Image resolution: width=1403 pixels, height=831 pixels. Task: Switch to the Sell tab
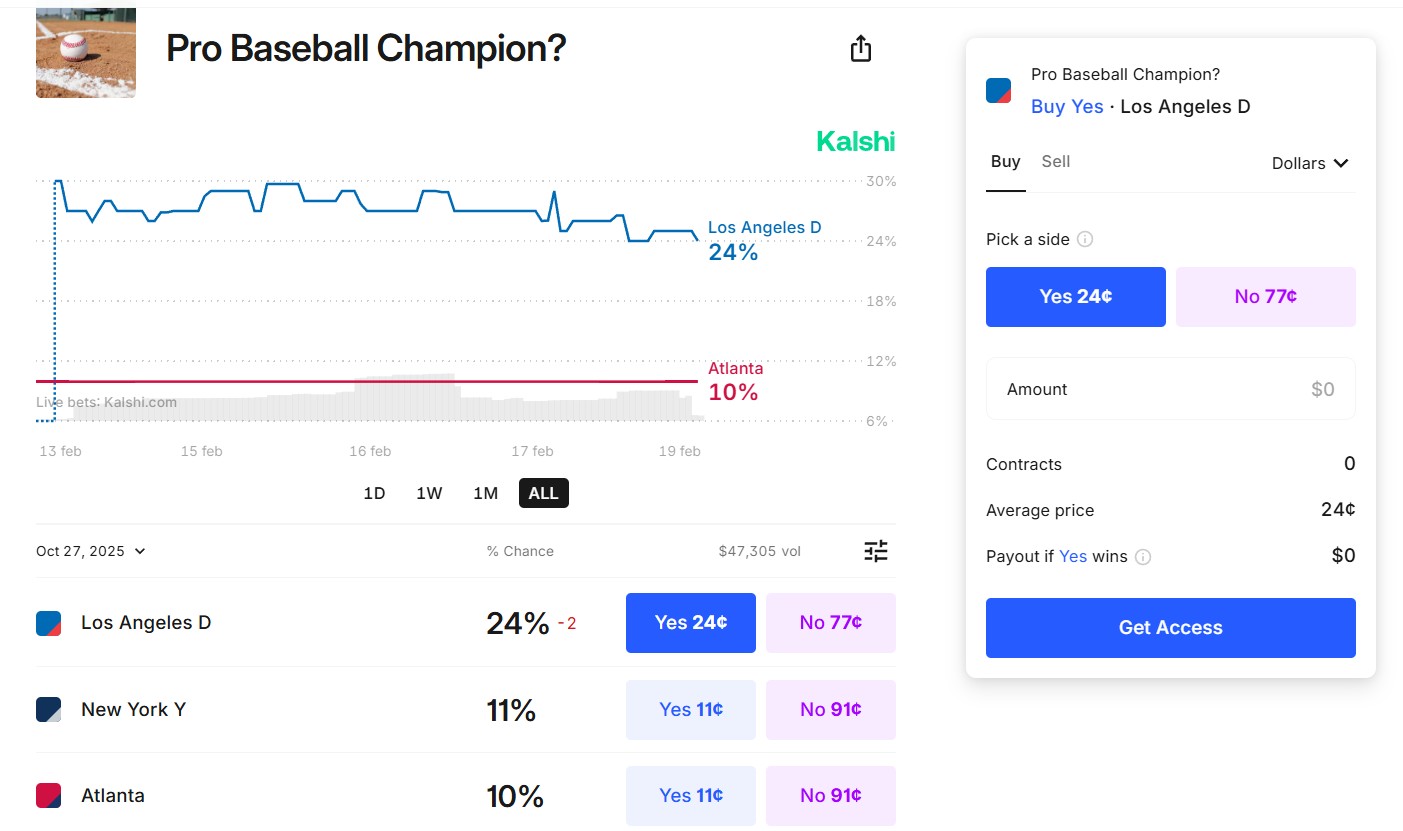tap(1055, 162)
